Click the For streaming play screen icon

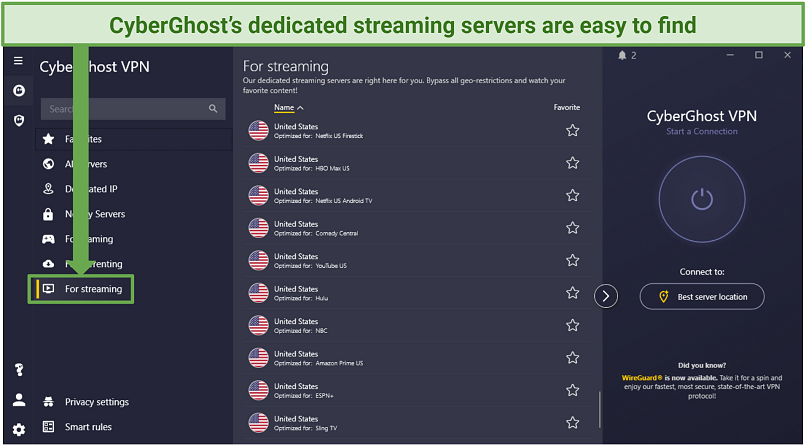click(48, 289)
